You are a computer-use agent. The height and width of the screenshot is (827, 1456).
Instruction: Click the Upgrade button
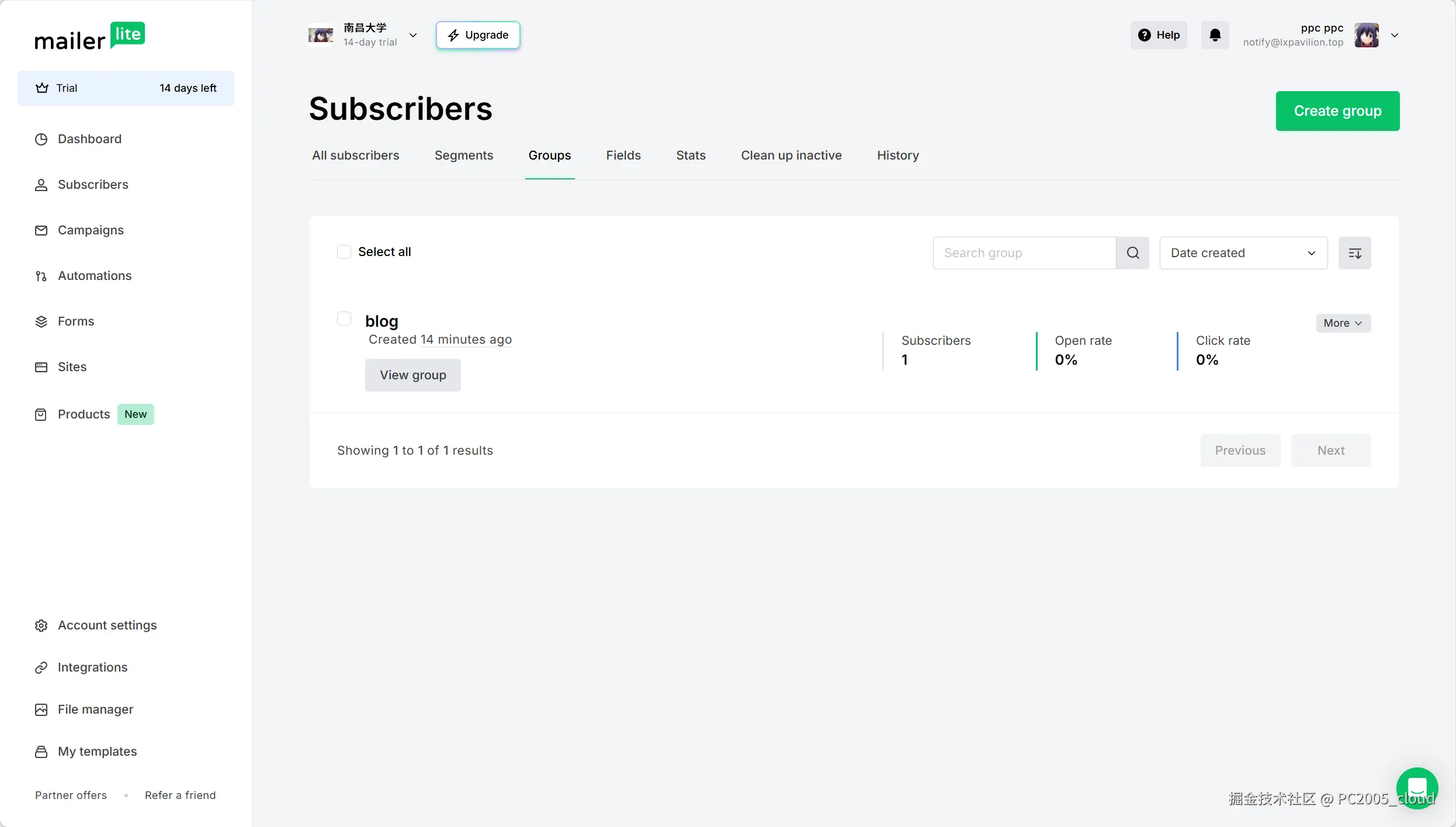point(478,35)
